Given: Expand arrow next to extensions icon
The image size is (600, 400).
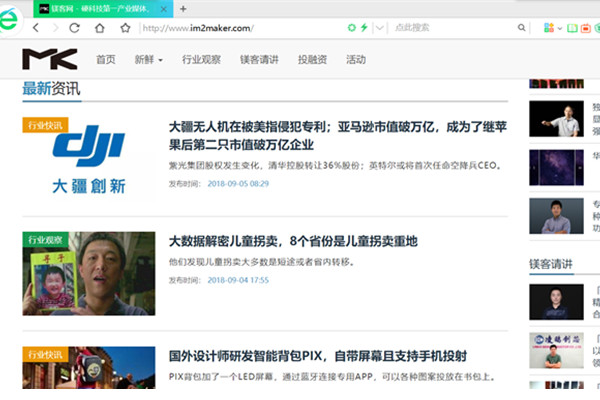Looking at the screenshot, I should click(x=560, y=28).
